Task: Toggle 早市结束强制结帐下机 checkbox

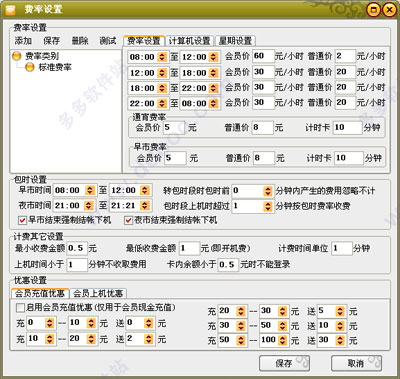Action: point(22,220)
